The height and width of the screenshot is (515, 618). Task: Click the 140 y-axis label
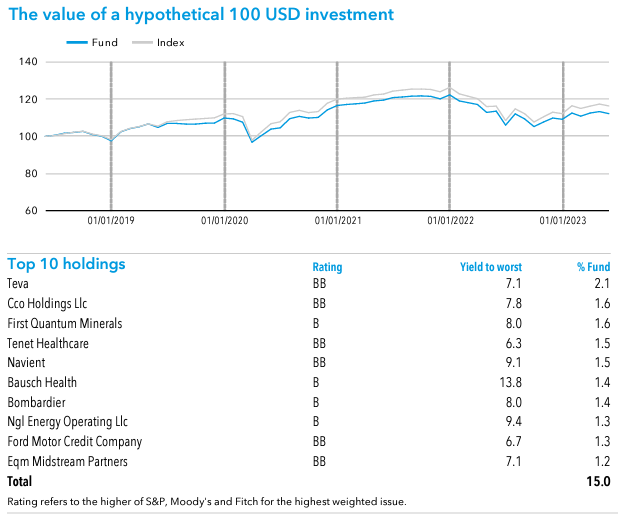(28, 61)
